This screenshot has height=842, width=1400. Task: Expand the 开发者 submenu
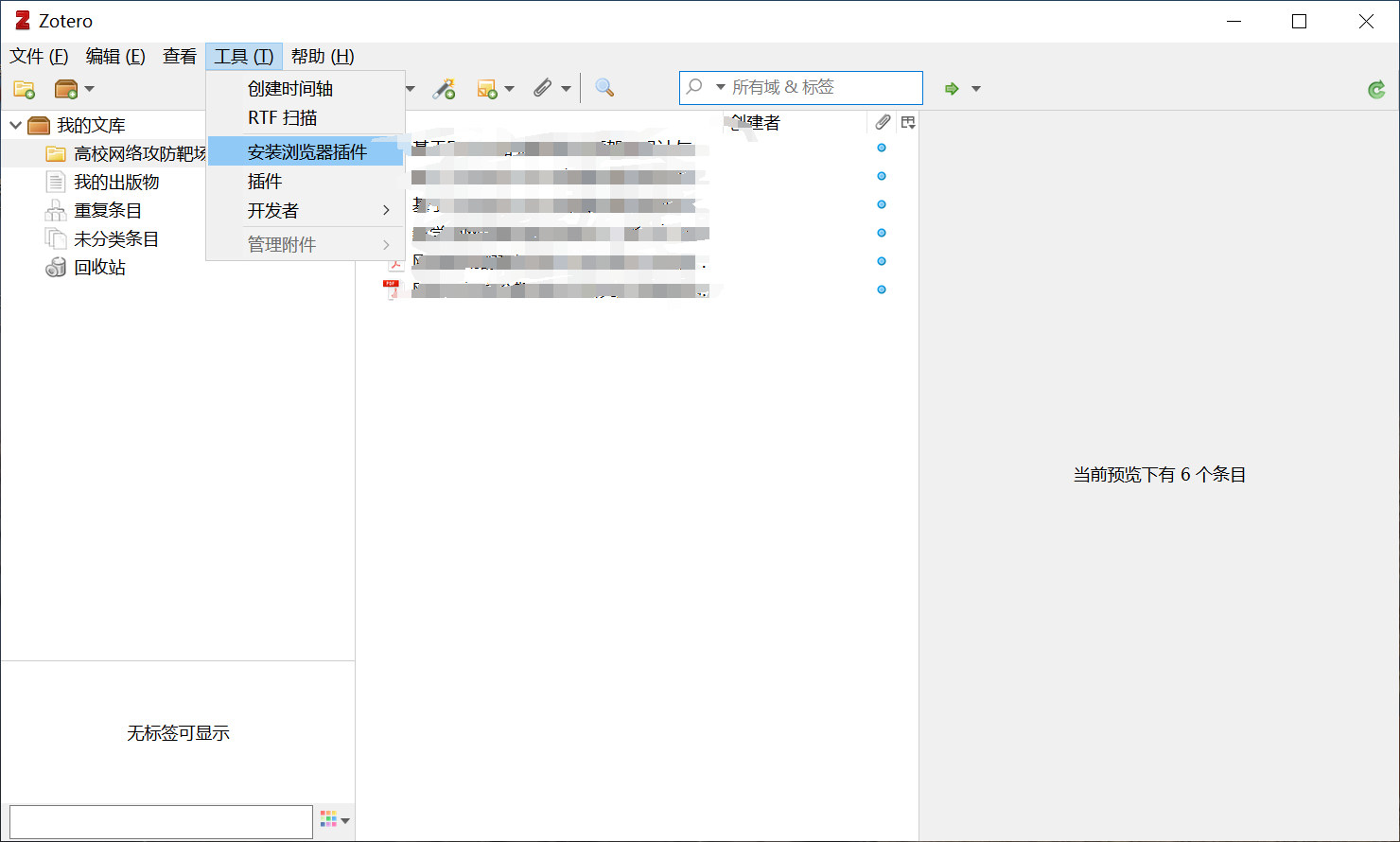(386, 210)
